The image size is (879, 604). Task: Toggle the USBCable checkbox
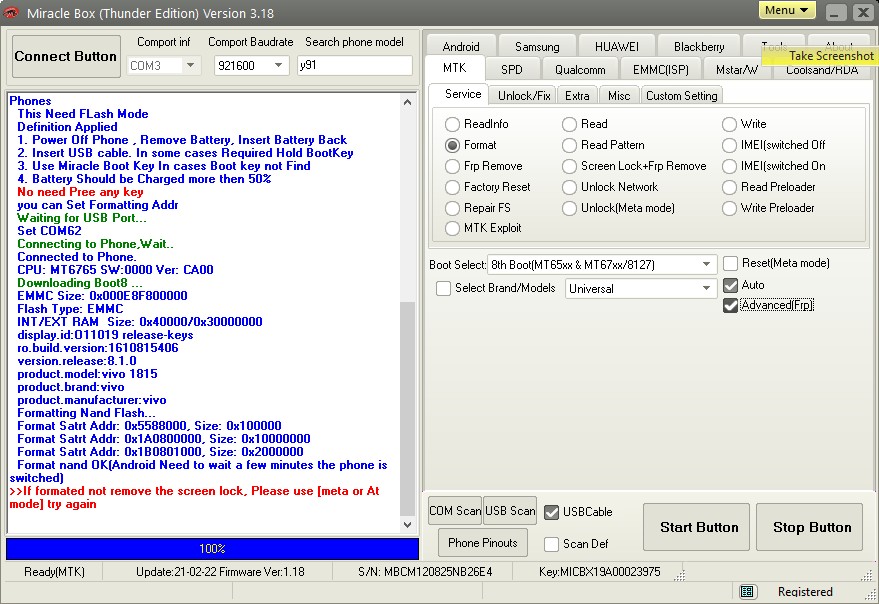pyautogui.click(x=552, y=512)
